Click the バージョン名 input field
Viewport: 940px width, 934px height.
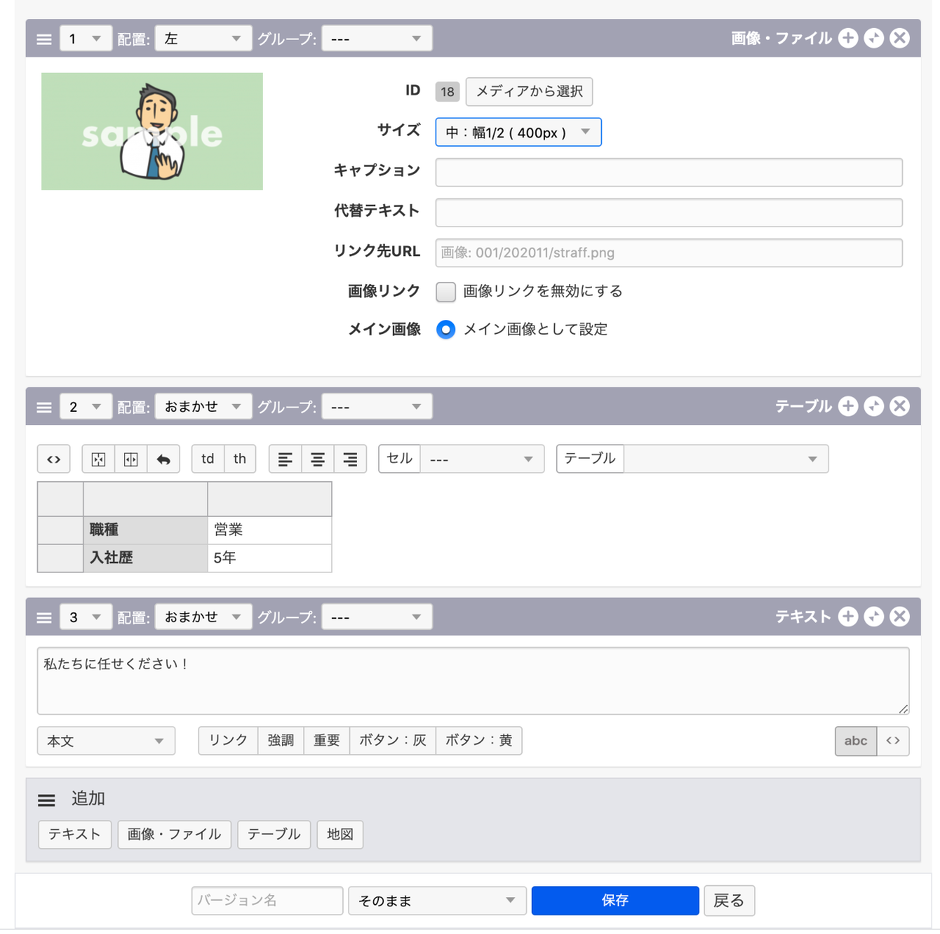point(266,900)
